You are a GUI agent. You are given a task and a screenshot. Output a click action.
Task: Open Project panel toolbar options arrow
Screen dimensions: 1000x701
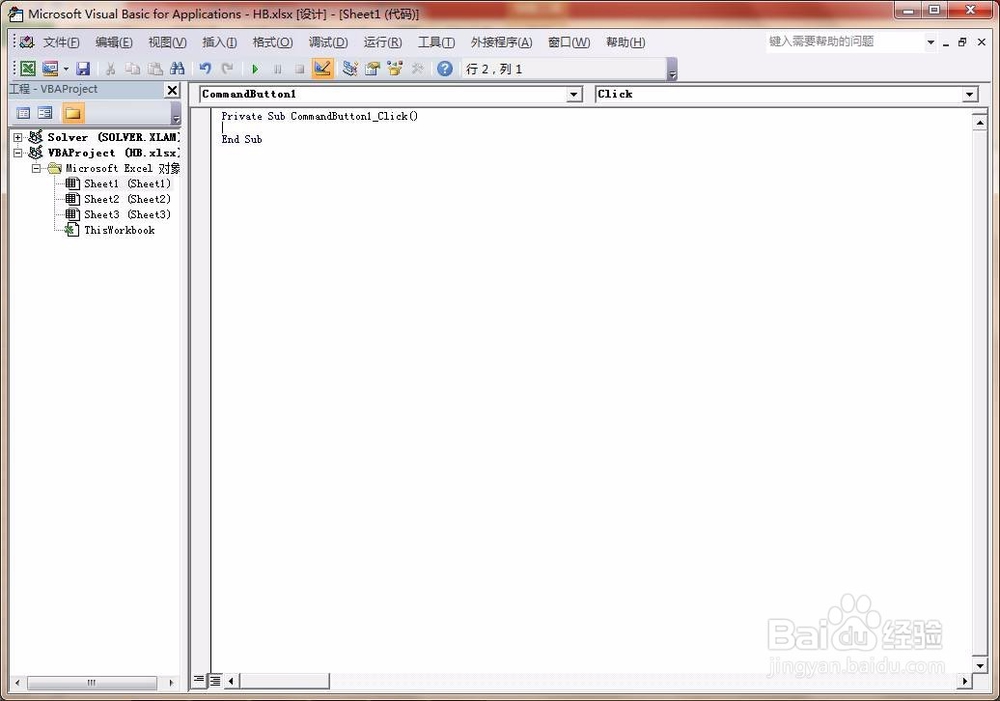tap(176, 114)
